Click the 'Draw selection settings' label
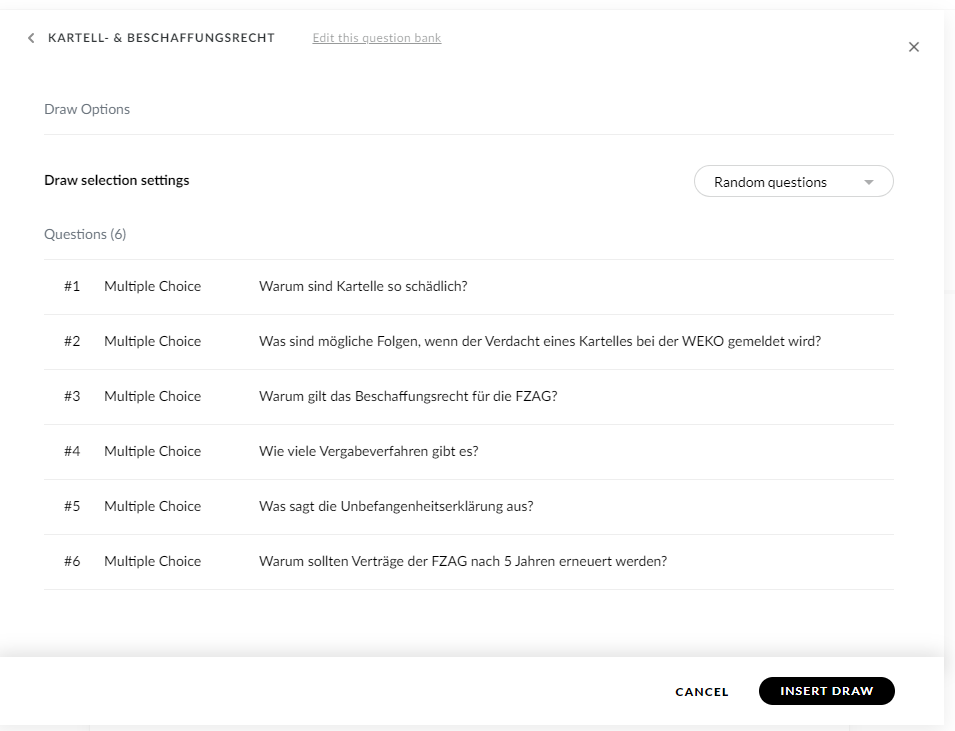 click(x=116, y=180)
